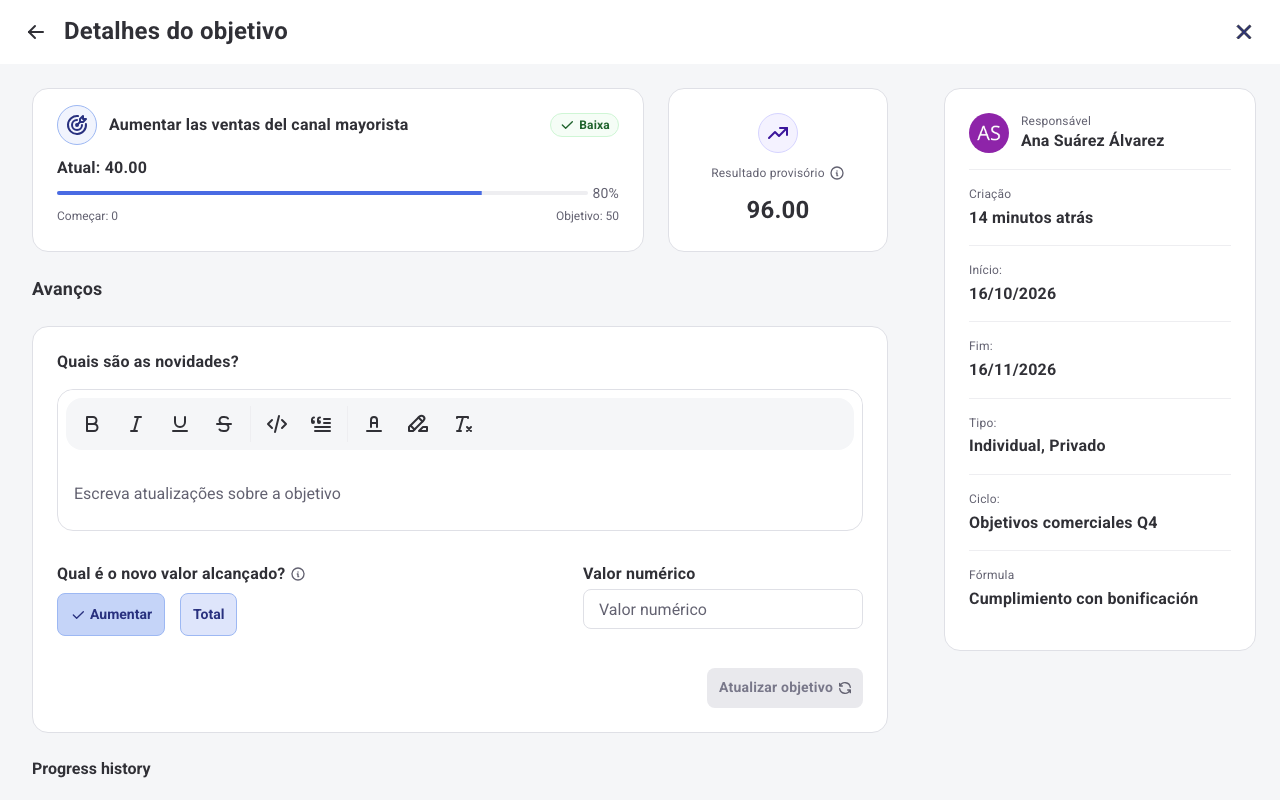This screenshot has height=800, width=1280.
Task: Open the text color picker
Action: pos(374,424)
